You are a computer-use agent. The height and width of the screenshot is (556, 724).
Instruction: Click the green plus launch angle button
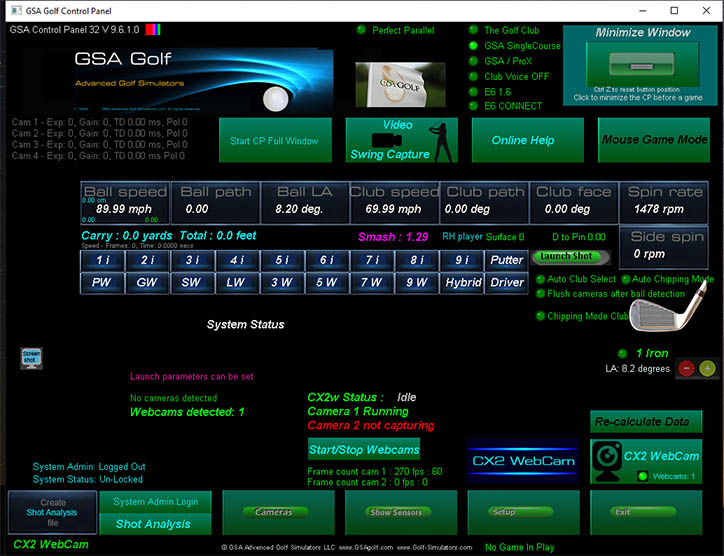pyautogui.click(x=707, y=369)
